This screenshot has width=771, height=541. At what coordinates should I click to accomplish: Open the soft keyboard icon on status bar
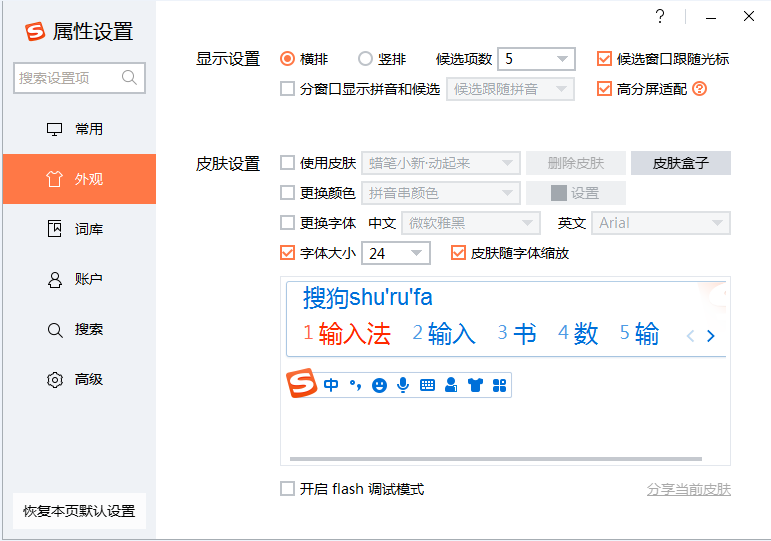tap(427, 385)
